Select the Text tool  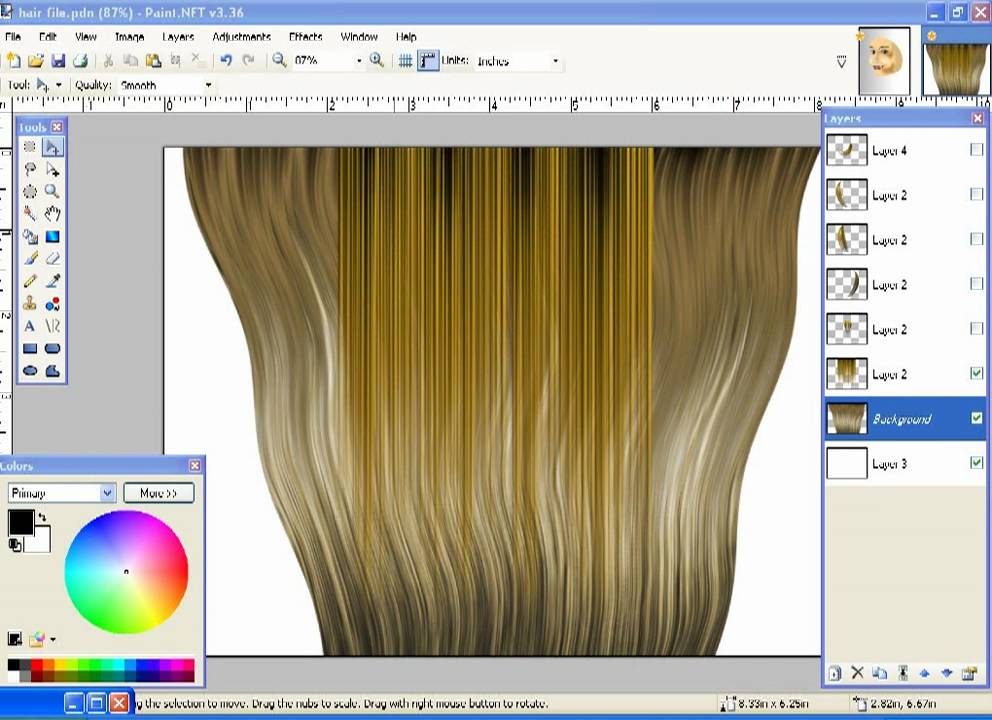30,326
